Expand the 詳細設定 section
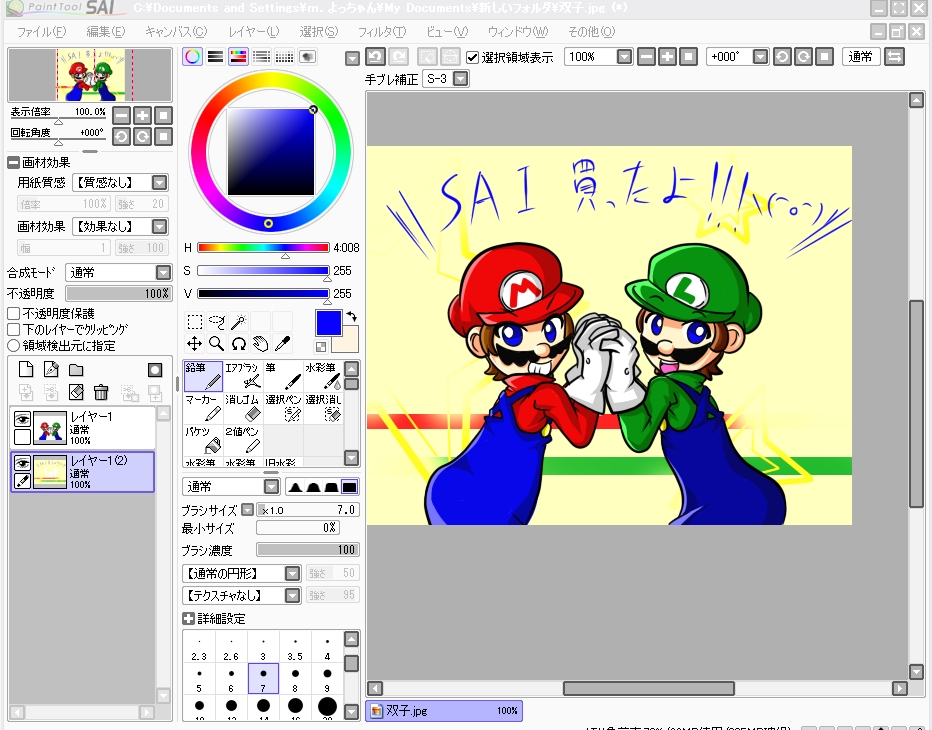Viewport: 932px width, 730px height. [188, 618]
